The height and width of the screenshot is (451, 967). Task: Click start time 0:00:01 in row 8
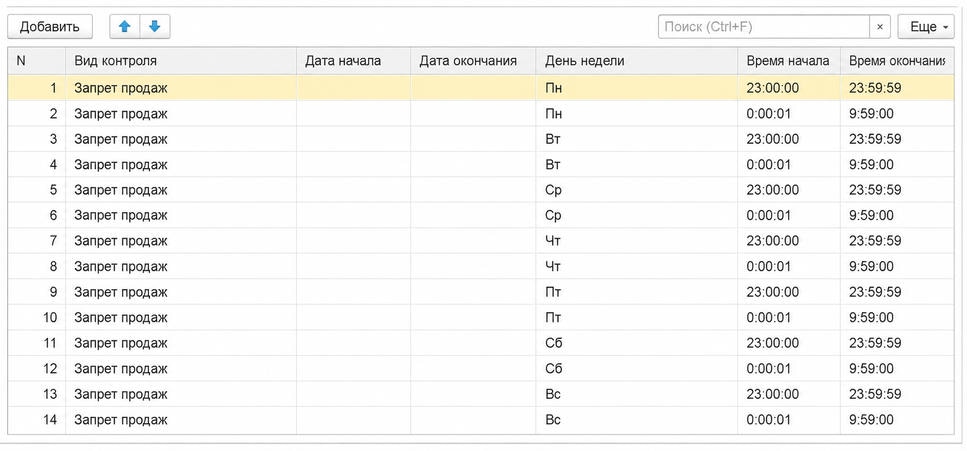(x=789, y=267)
